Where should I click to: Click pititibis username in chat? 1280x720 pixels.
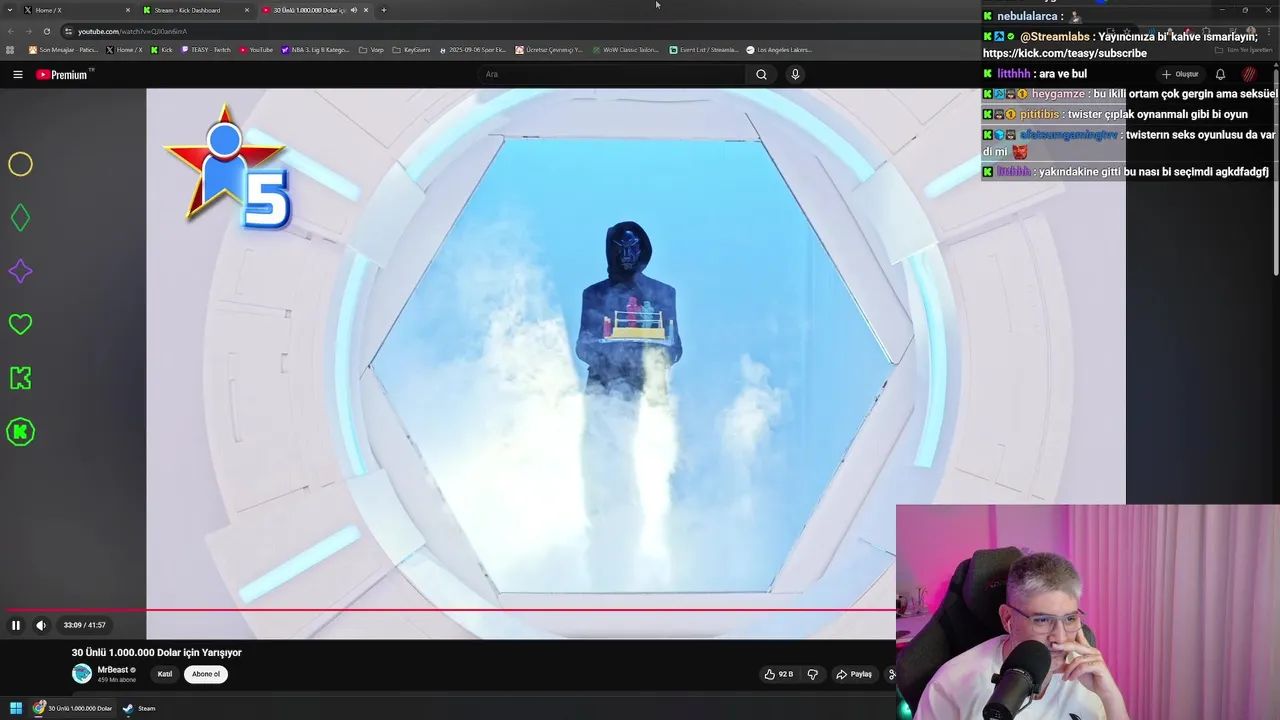tap(1040, 114)
